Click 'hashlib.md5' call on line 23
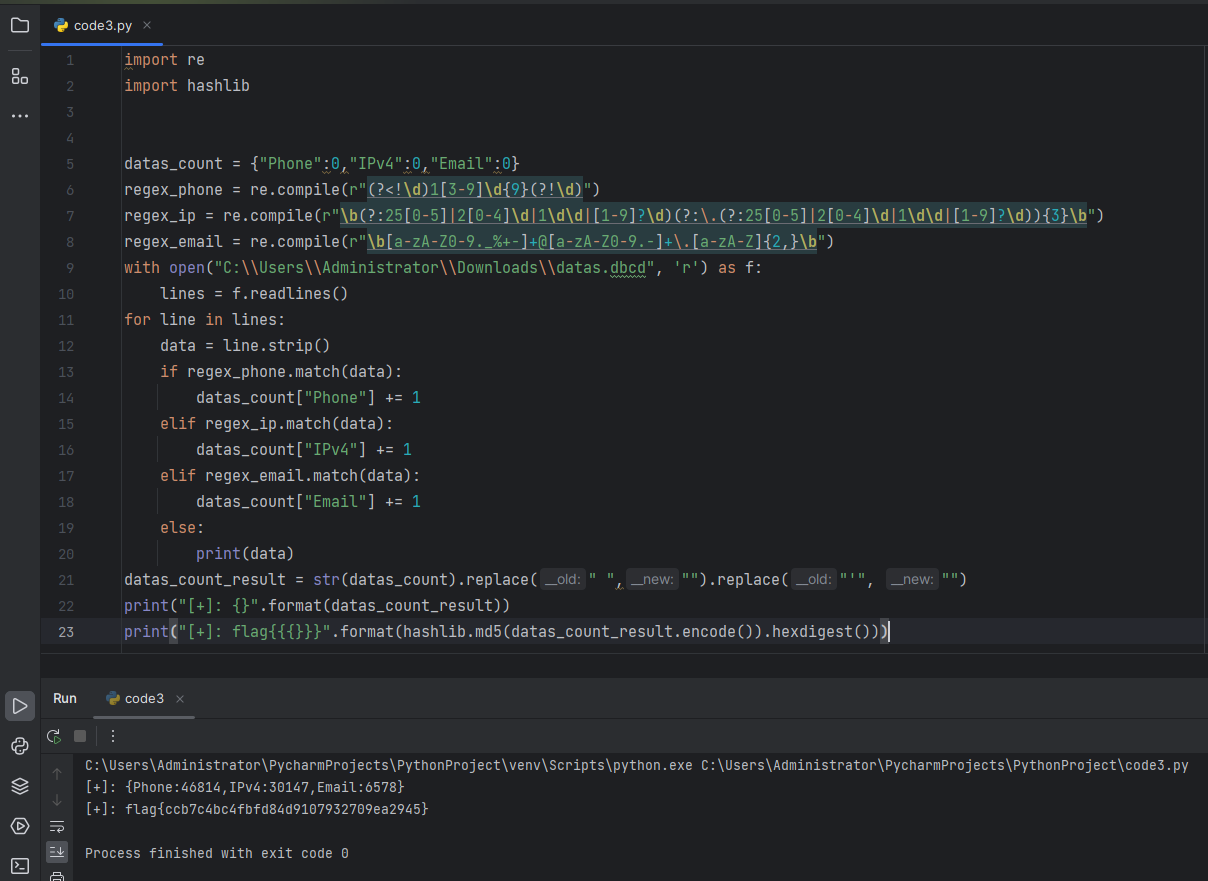Viewport: 1208px width, 881px height. point(452,632)
